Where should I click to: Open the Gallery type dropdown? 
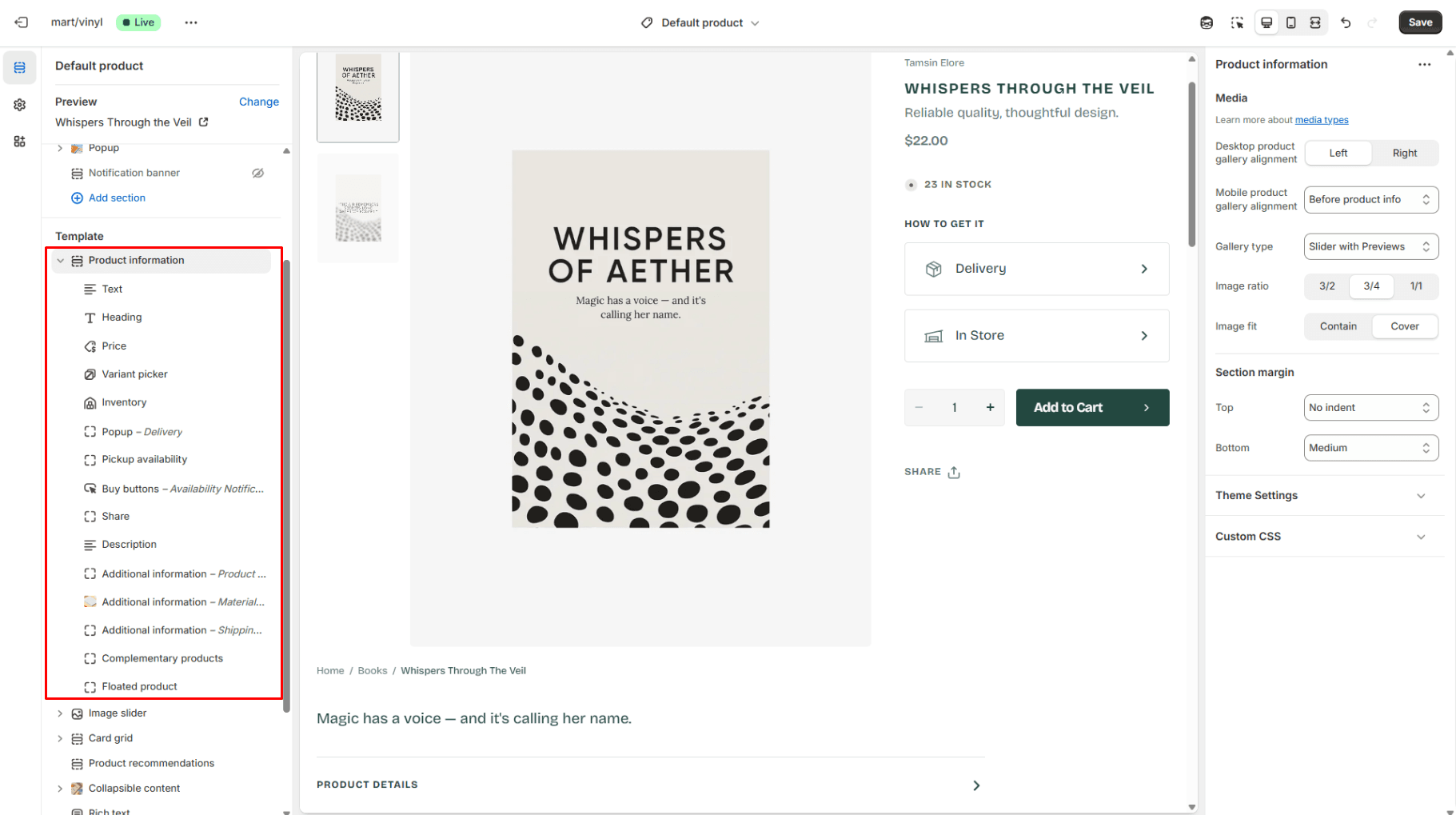[1370, 246]
